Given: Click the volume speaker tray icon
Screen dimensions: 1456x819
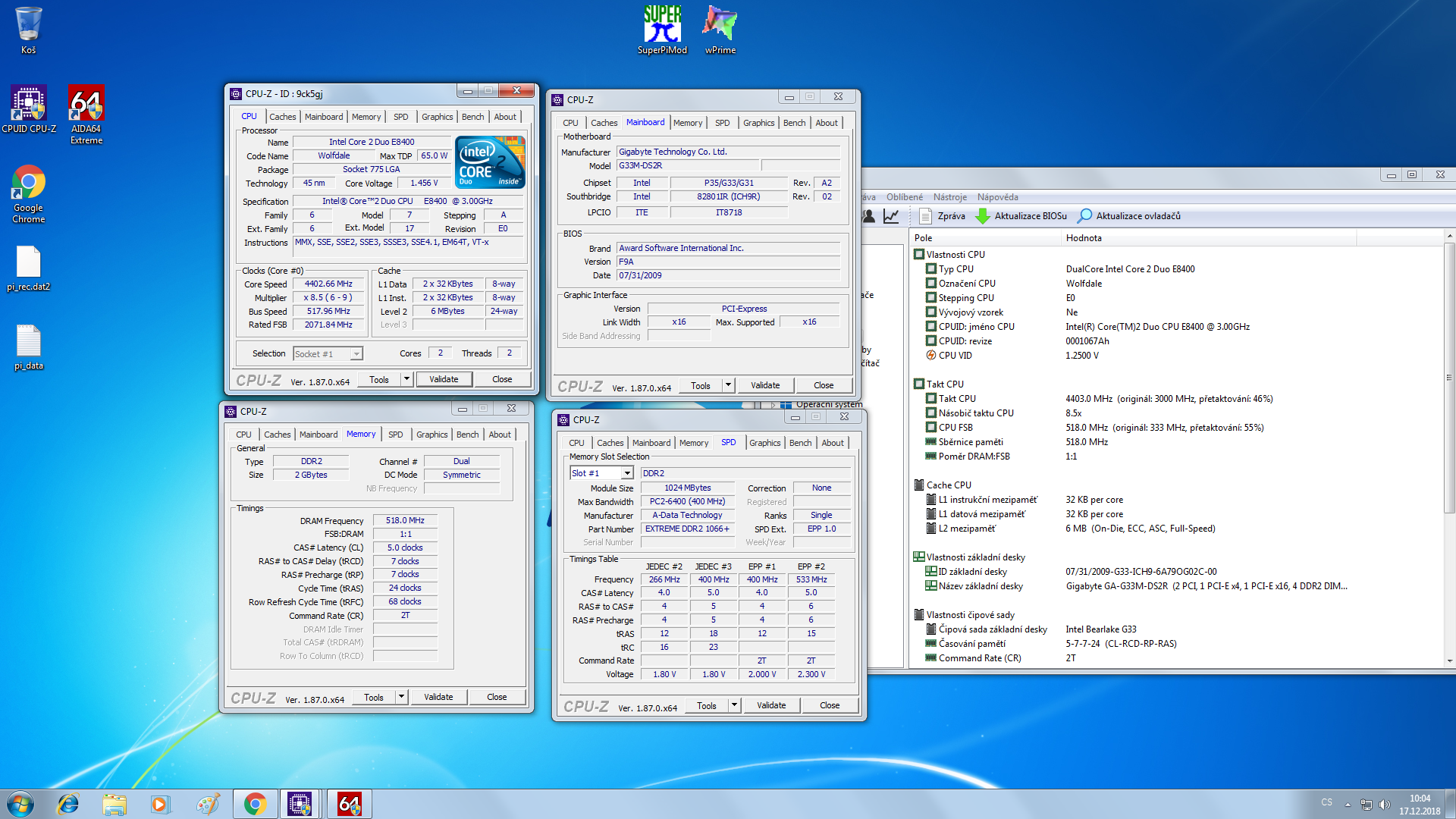Looking at the screenshot, I should click(x=1384, y=805).
